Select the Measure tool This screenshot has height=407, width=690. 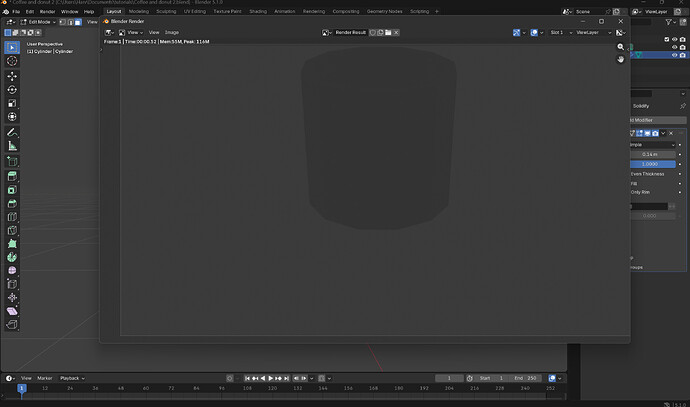pos(12,146)
